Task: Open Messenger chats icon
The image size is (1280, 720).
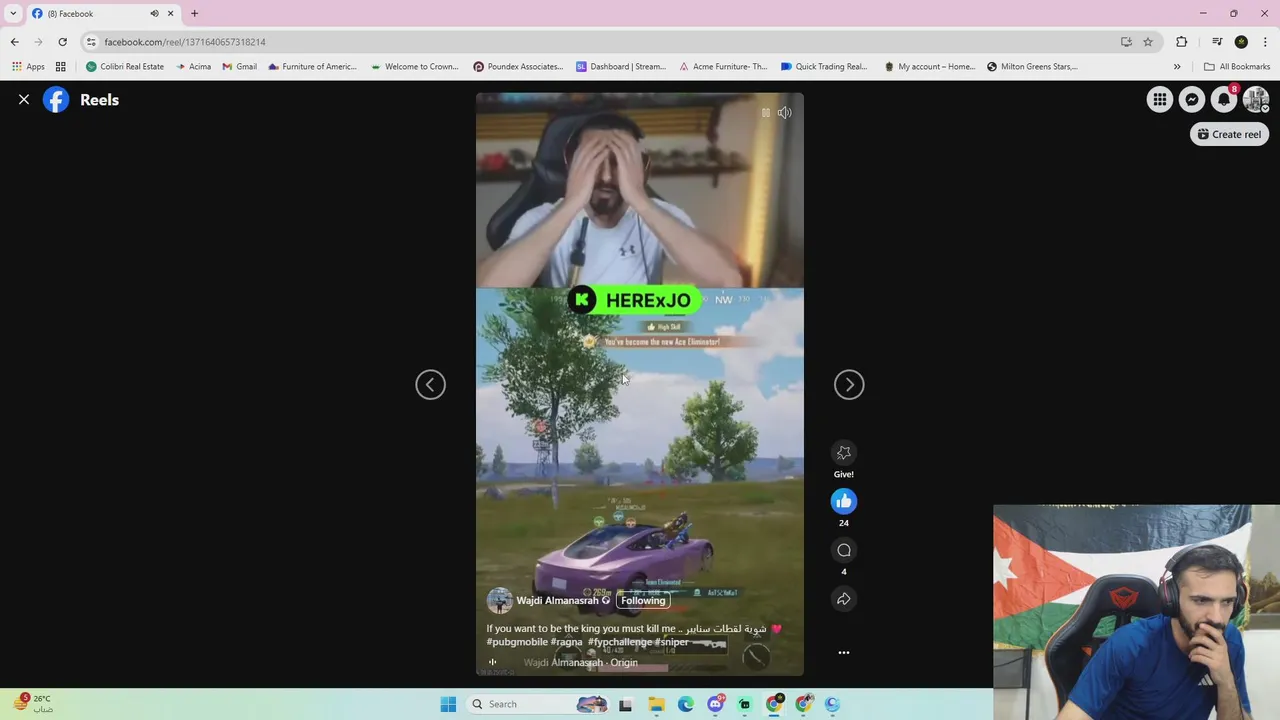Action: point(1191,100)
